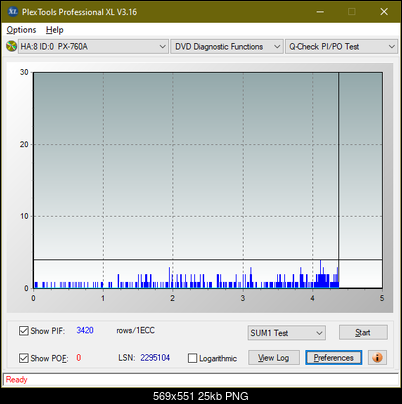
Task: Open the Options menu
Action: point(21,30)
